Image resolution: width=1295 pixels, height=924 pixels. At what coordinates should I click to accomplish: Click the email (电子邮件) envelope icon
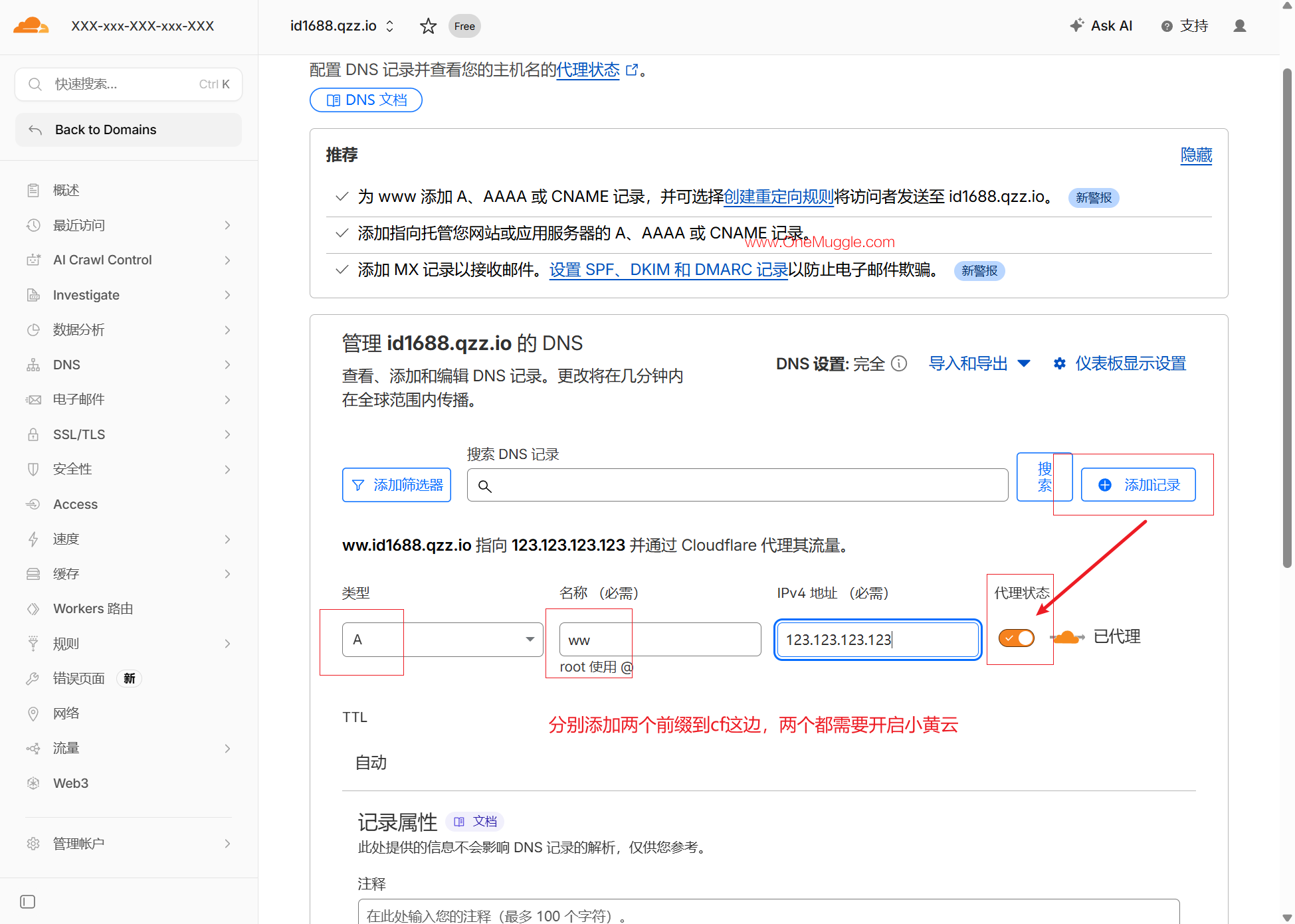pos(33,400)
